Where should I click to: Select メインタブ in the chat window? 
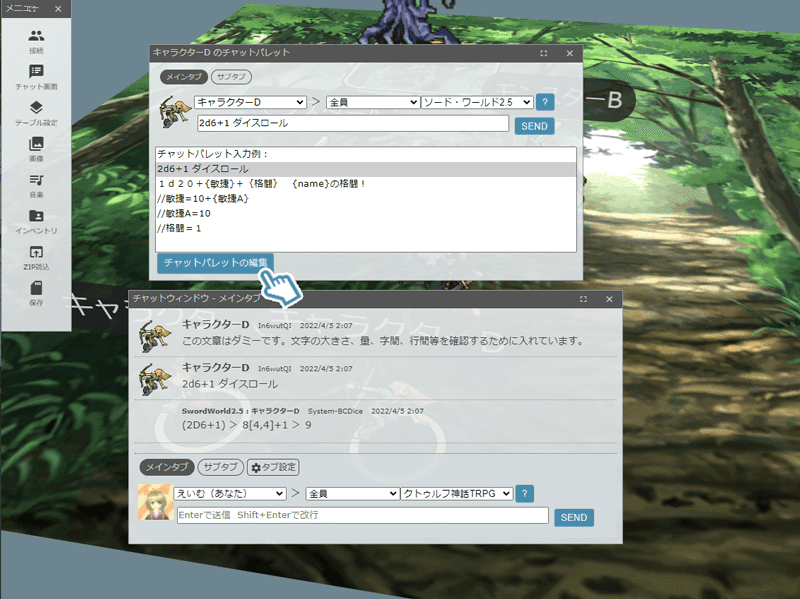167,467
